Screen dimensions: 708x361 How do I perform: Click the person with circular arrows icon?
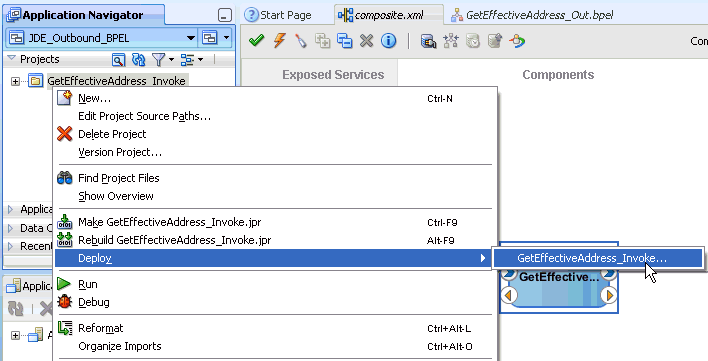coord(517,41)
